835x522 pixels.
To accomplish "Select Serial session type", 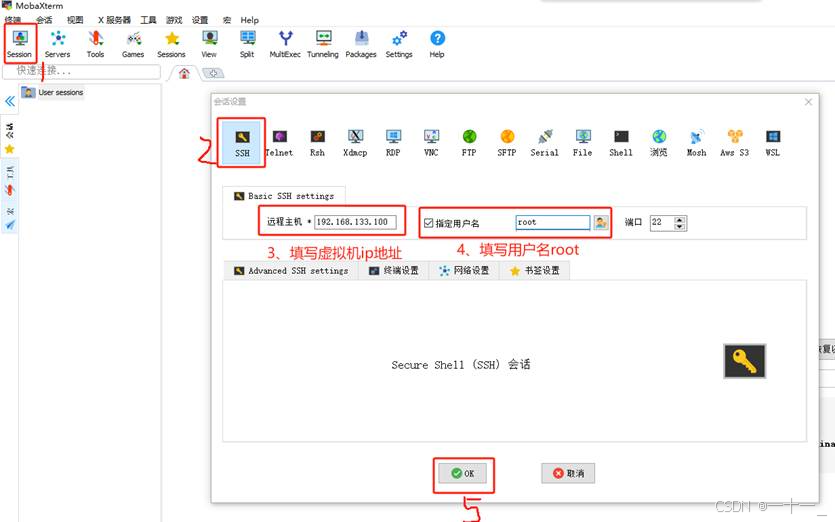I will (x=545, y=143).
